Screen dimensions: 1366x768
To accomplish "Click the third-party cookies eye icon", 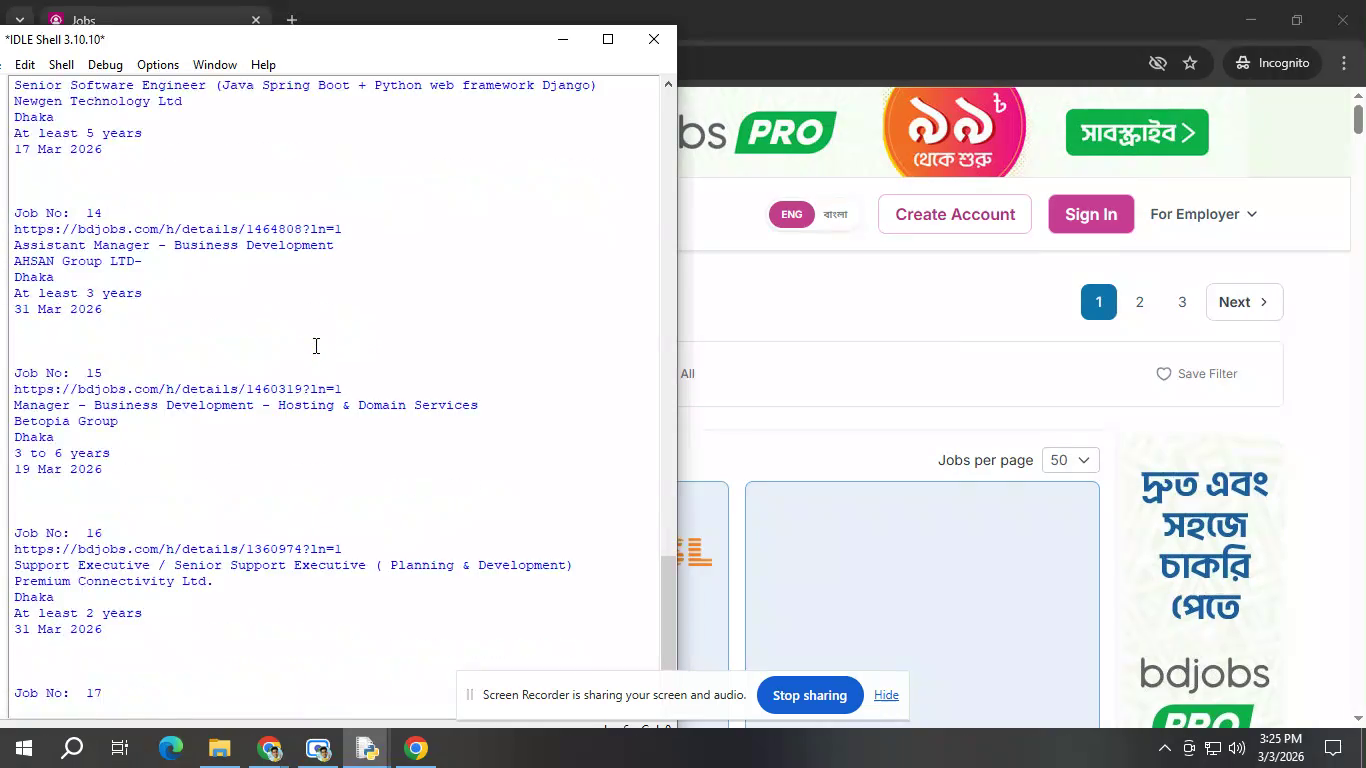I will coord(1157,63).
